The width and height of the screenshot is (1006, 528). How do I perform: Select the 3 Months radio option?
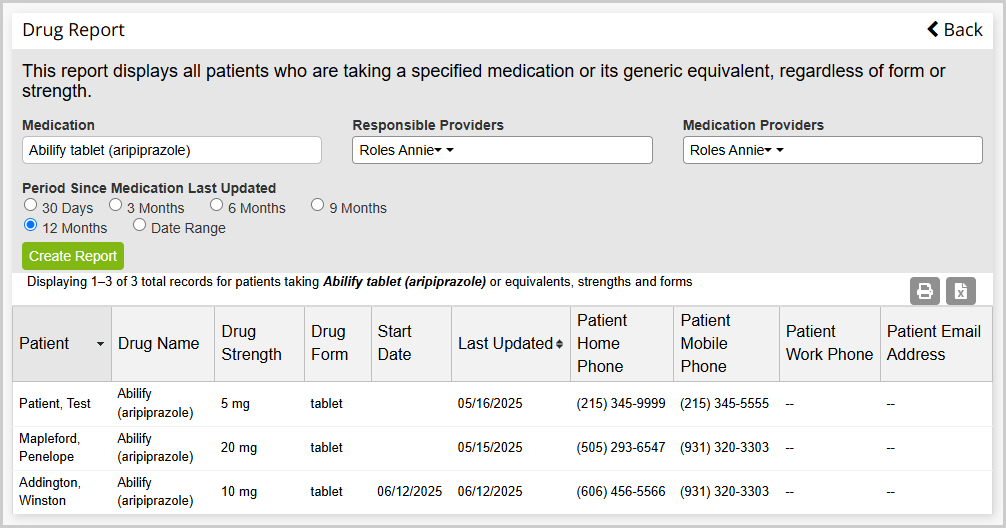point(115,205)
